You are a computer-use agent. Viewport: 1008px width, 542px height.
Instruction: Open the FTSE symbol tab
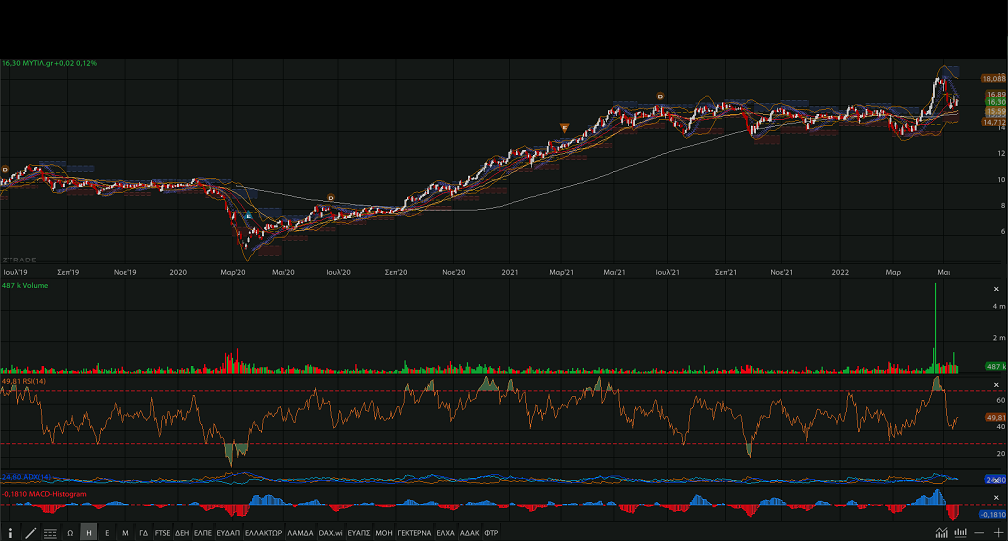click(x=163, y=533)
